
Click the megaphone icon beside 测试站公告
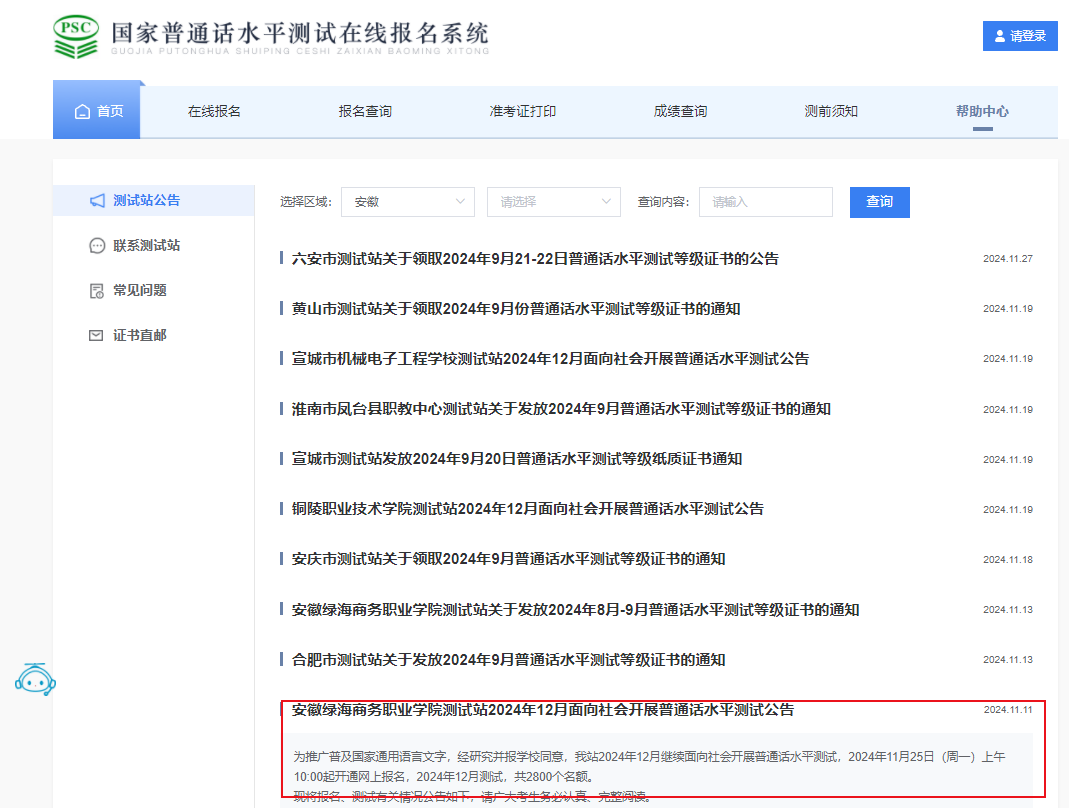point(97,201)
